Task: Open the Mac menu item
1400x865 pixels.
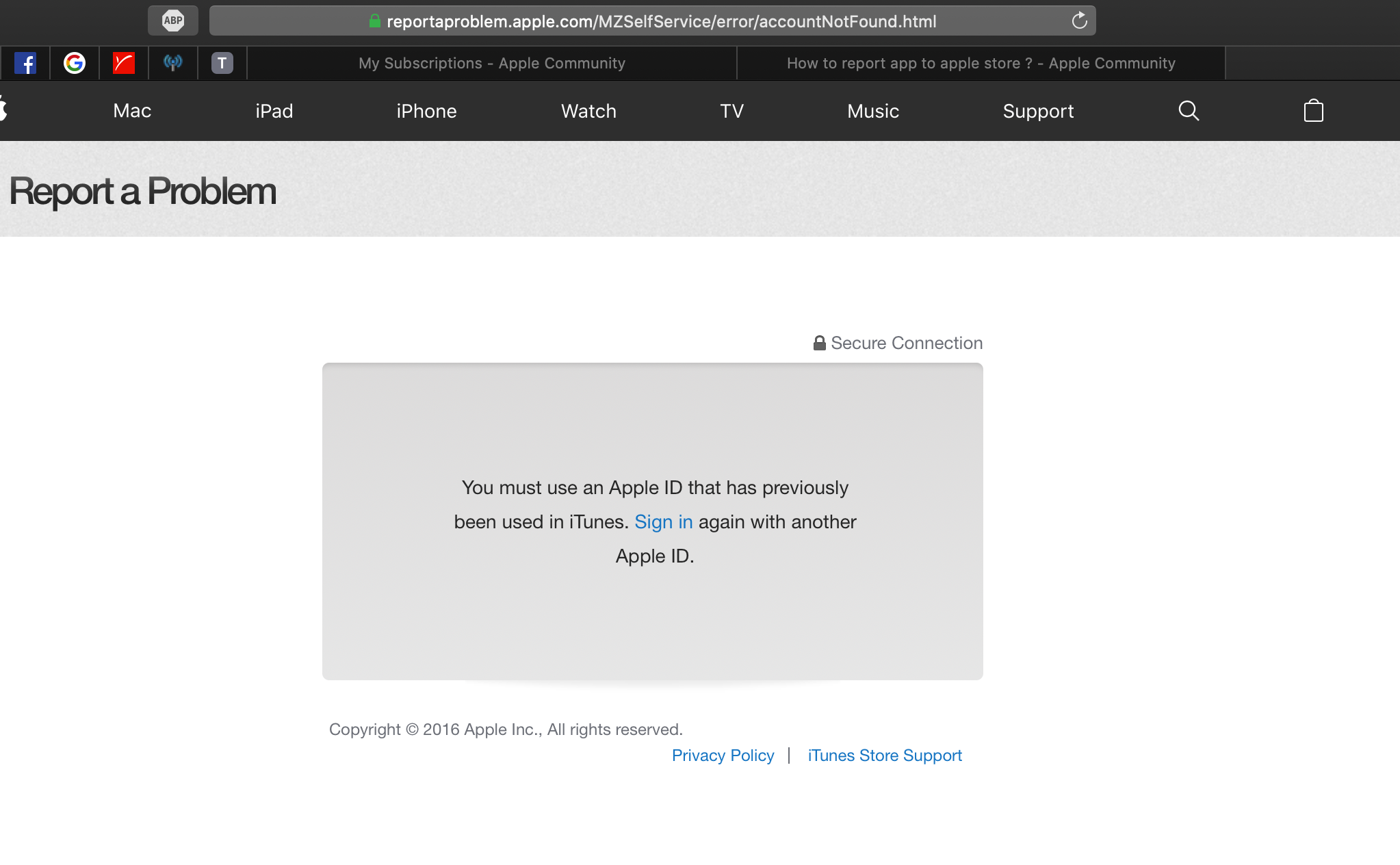Action: click(132, 111)
